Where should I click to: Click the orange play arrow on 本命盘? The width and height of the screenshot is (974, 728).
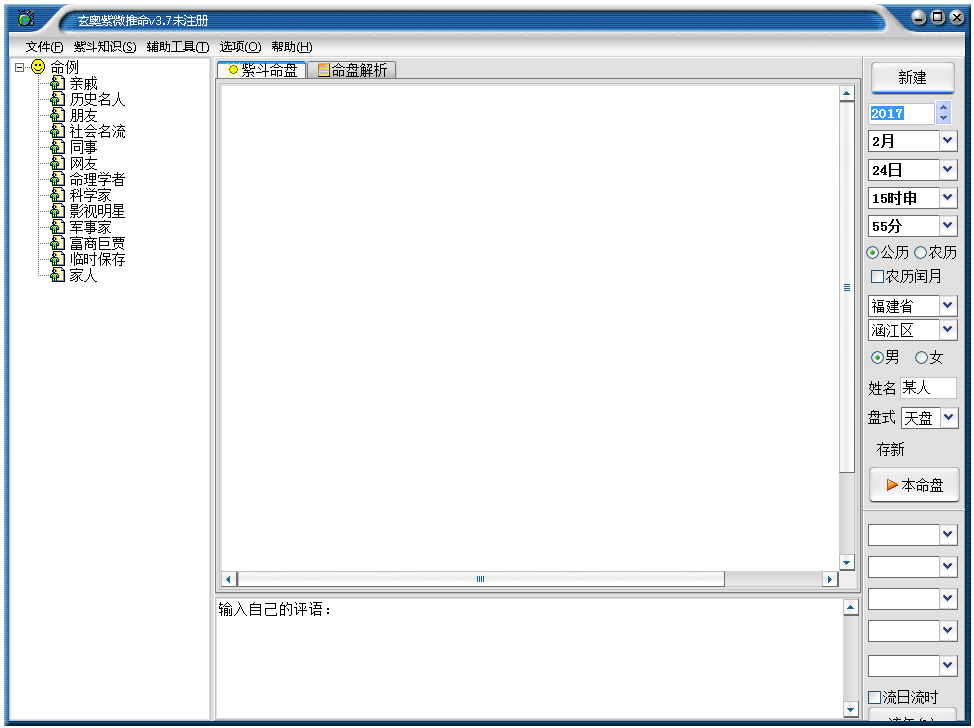point(891,485)
